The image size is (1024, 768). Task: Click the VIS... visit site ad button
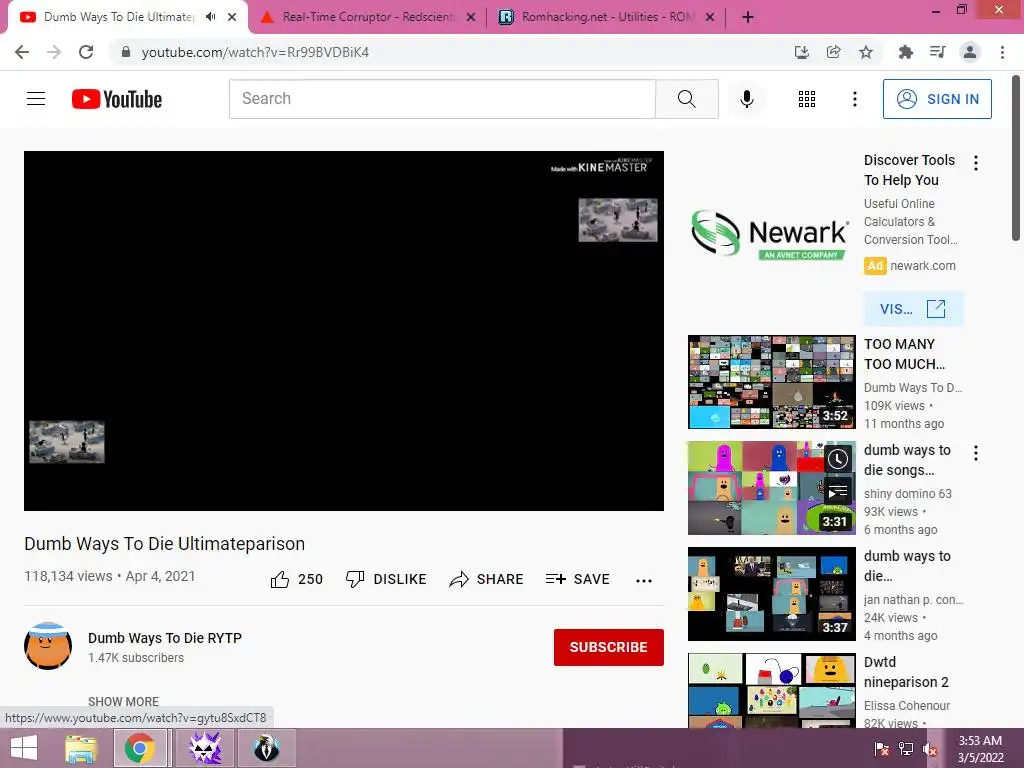[913, 309]
